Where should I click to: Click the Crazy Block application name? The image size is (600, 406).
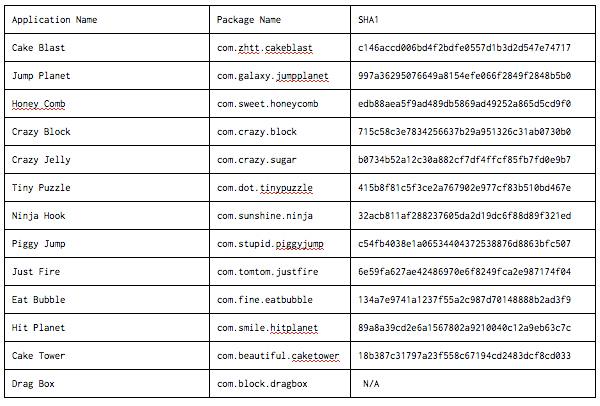[x=41, y=131]
